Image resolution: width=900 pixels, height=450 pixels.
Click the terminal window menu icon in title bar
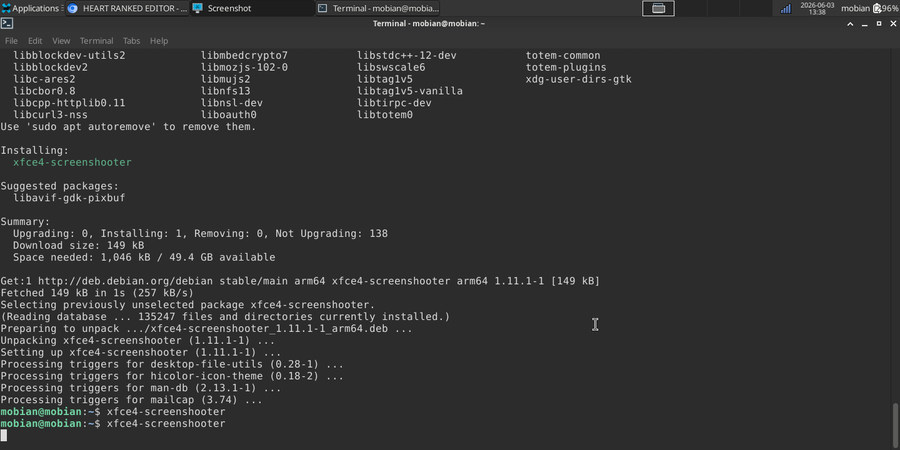pyautogui.click(x=7, y=24)
